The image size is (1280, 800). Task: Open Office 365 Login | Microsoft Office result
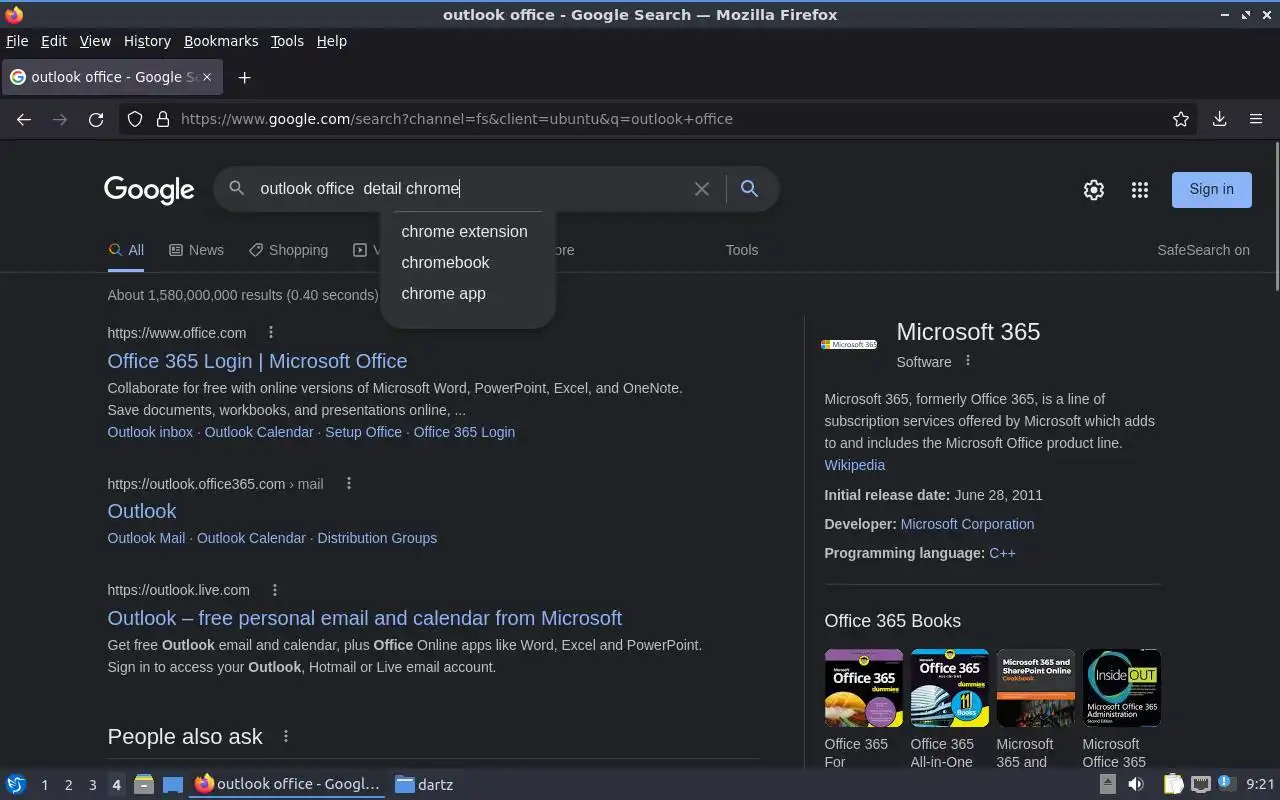click(x=257, y=361)
